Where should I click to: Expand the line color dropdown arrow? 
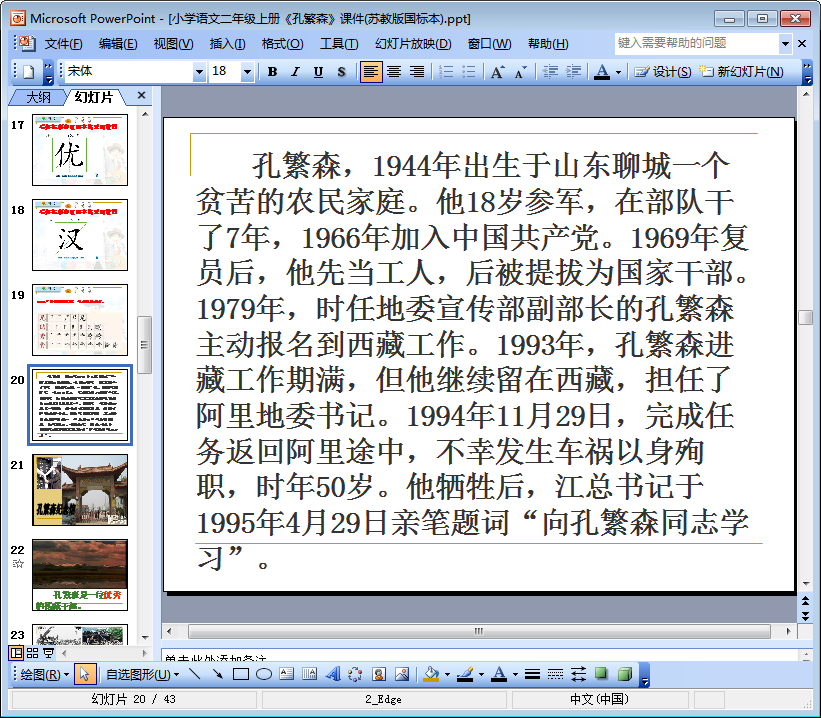[x=481, y=675]
